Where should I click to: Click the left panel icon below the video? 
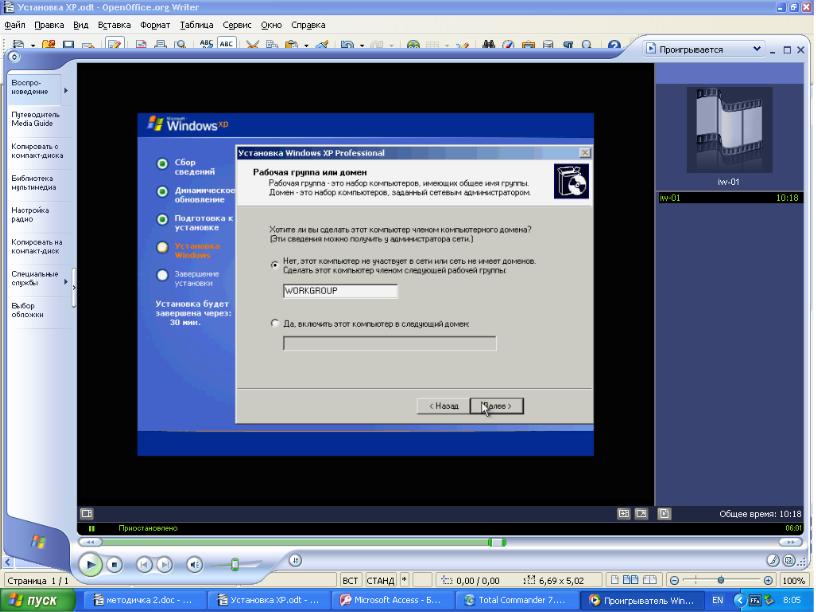pos(87,514)
